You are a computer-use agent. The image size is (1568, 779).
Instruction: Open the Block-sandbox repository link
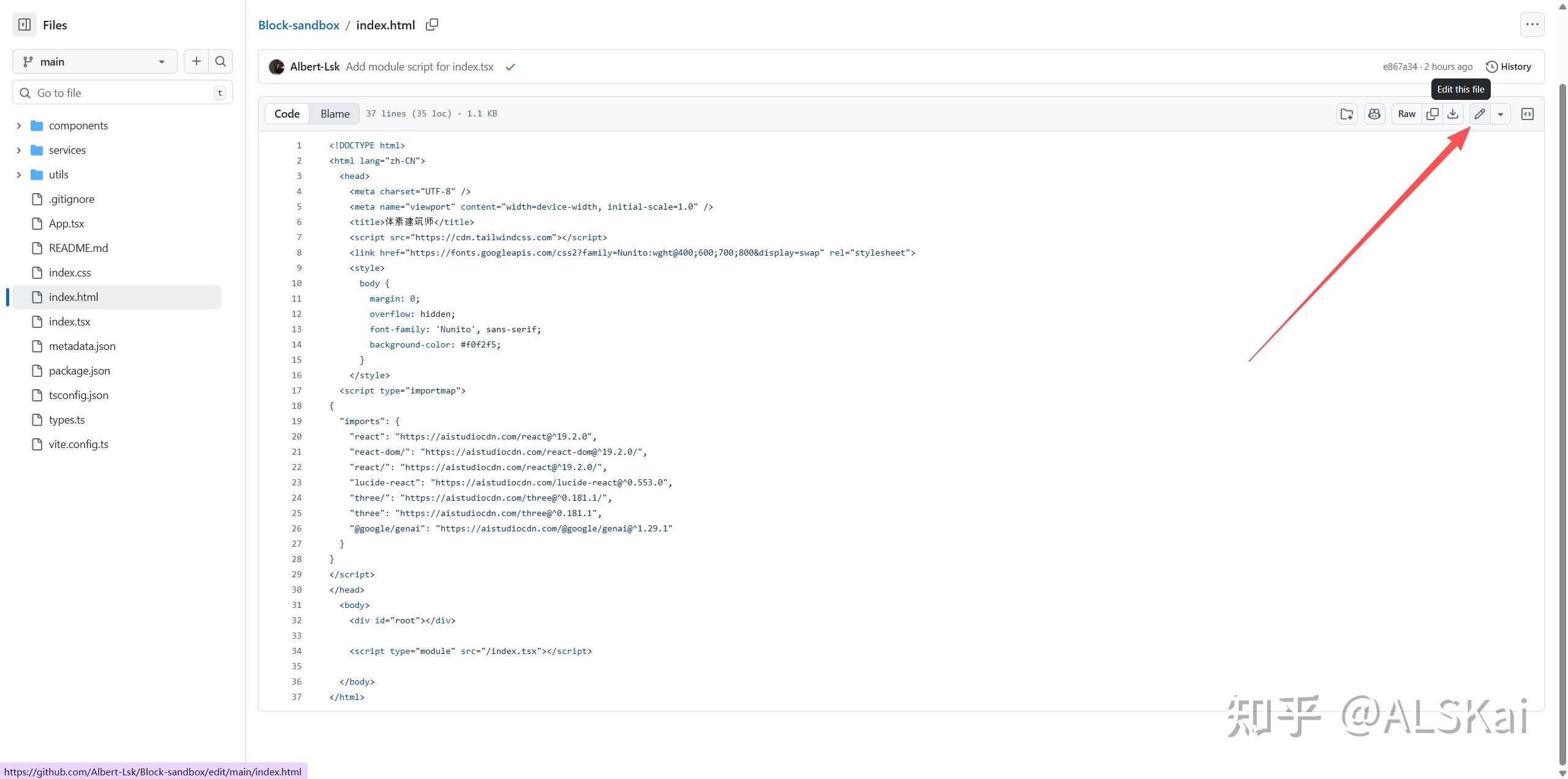click(x=298, y=25)
